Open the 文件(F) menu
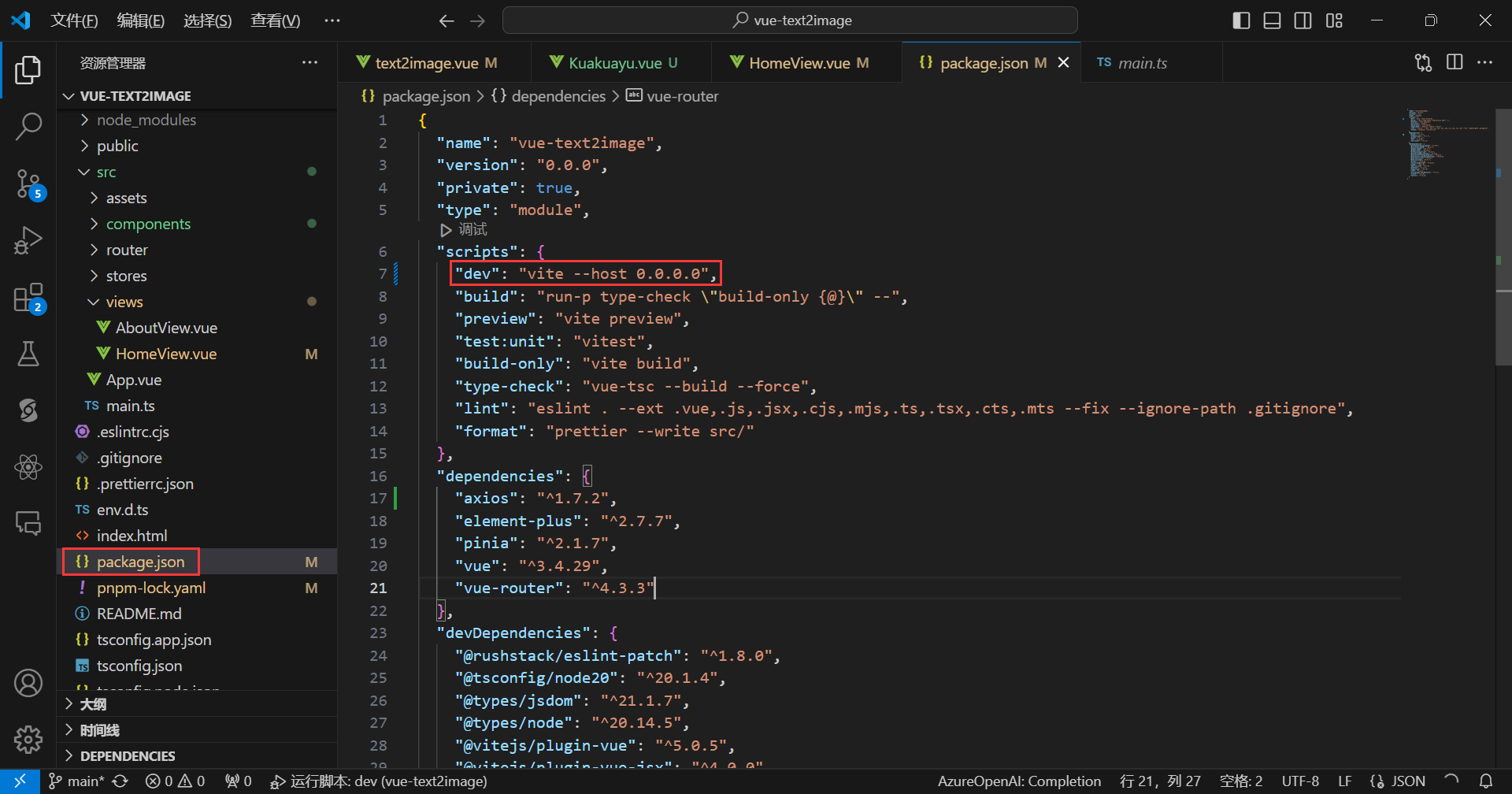 [74, 20]
